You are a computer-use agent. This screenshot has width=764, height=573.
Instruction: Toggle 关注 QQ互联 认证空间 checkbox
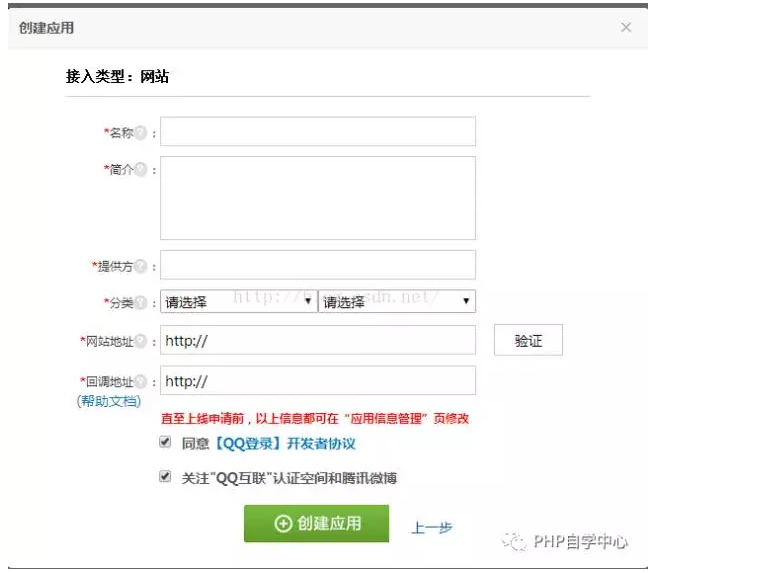(165, 476)
